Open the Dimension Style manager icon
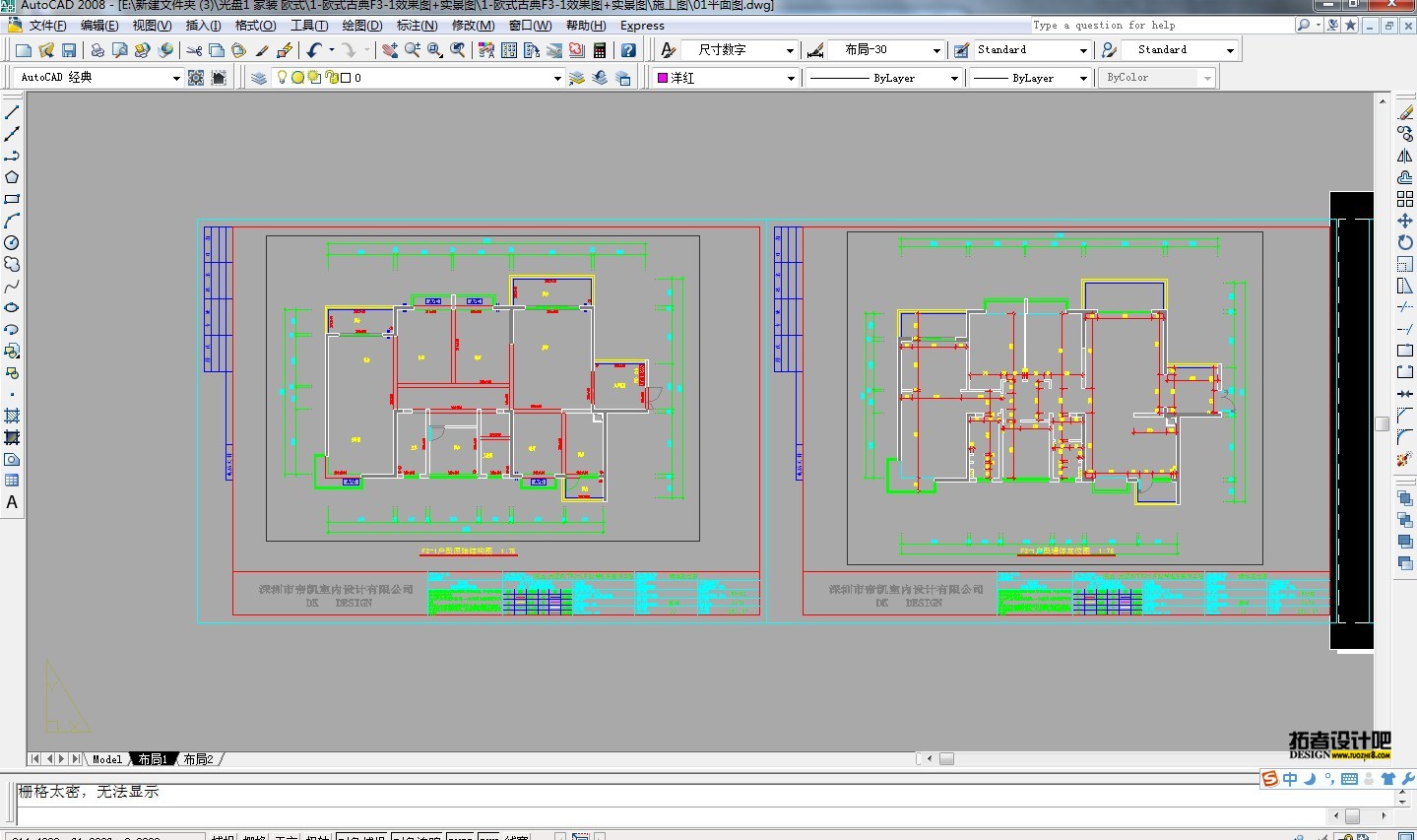 (x=815, y=50)
